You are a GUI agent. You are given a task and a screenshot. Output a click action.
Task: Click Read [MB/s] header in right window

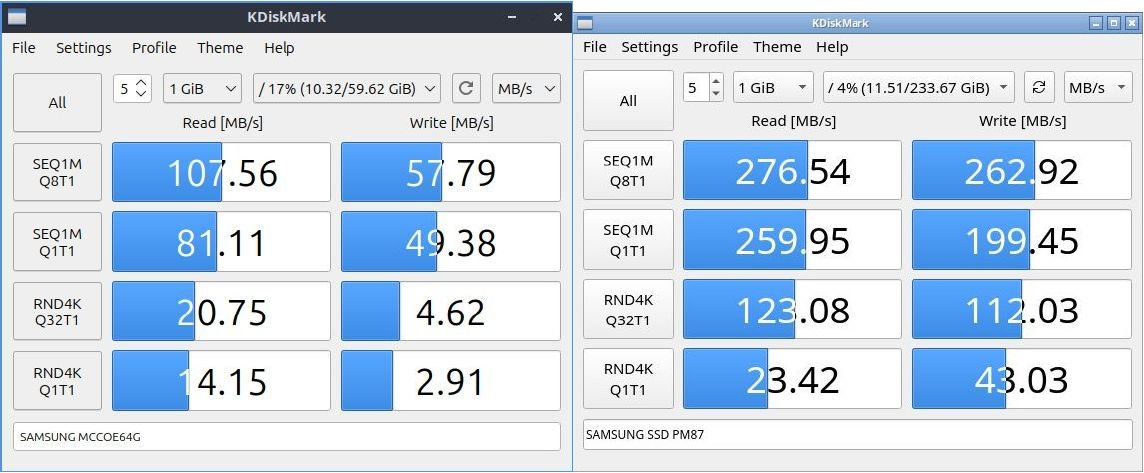794,121
